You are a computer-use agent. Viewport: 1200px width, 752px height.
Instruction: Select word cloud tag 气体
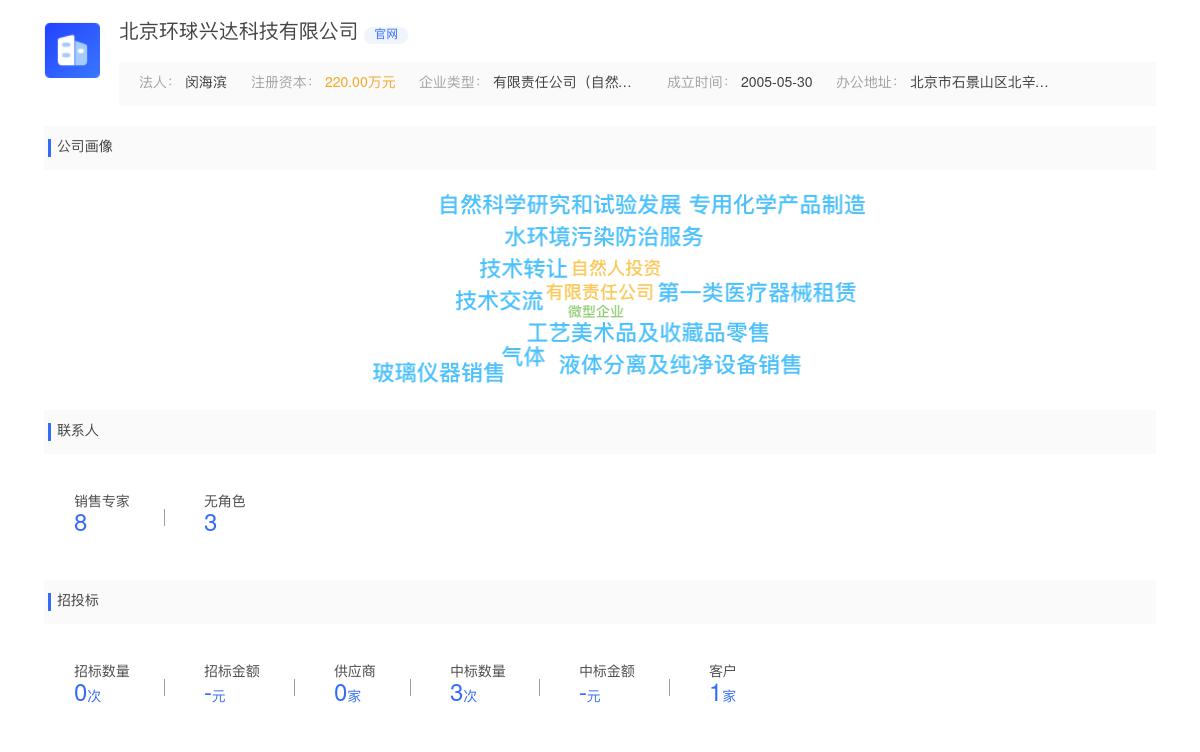click(x=523, y=357)
